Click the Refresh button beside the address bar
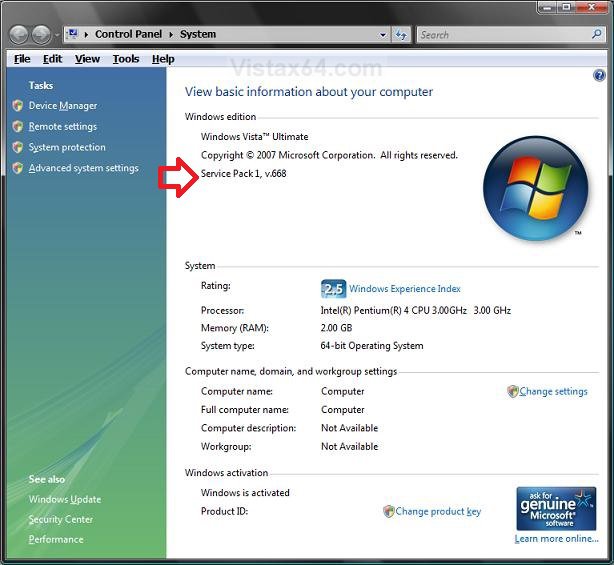The image size is (614, 565). (x=401, y=34)
